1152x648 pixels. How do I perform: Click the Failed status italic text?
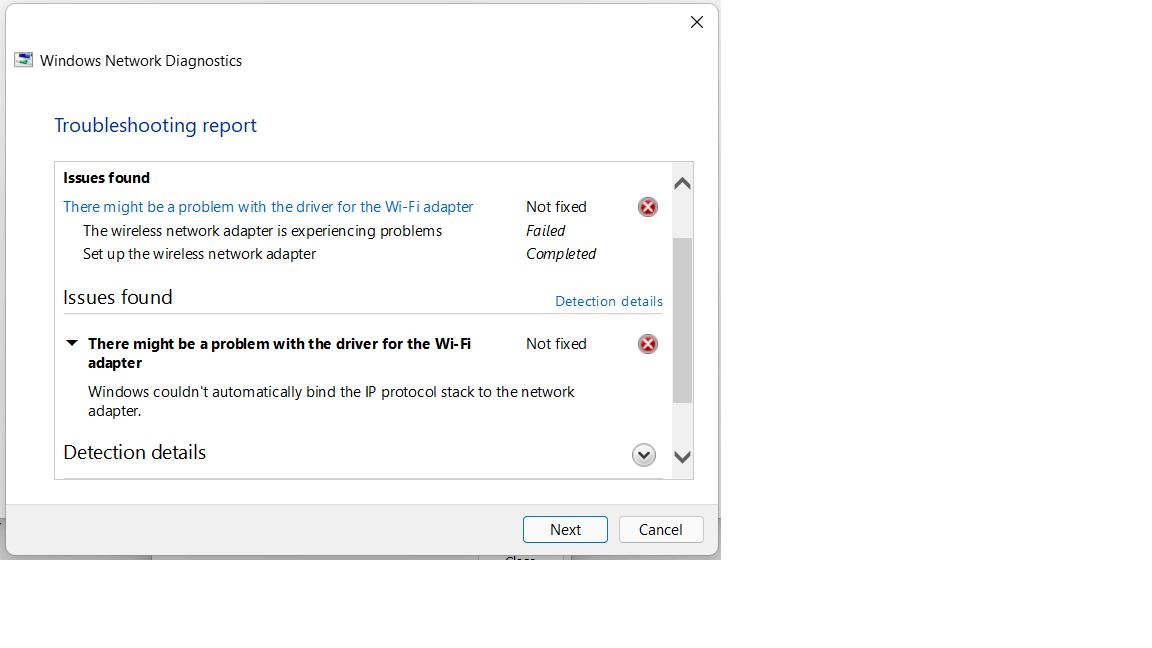coord(546,230)
